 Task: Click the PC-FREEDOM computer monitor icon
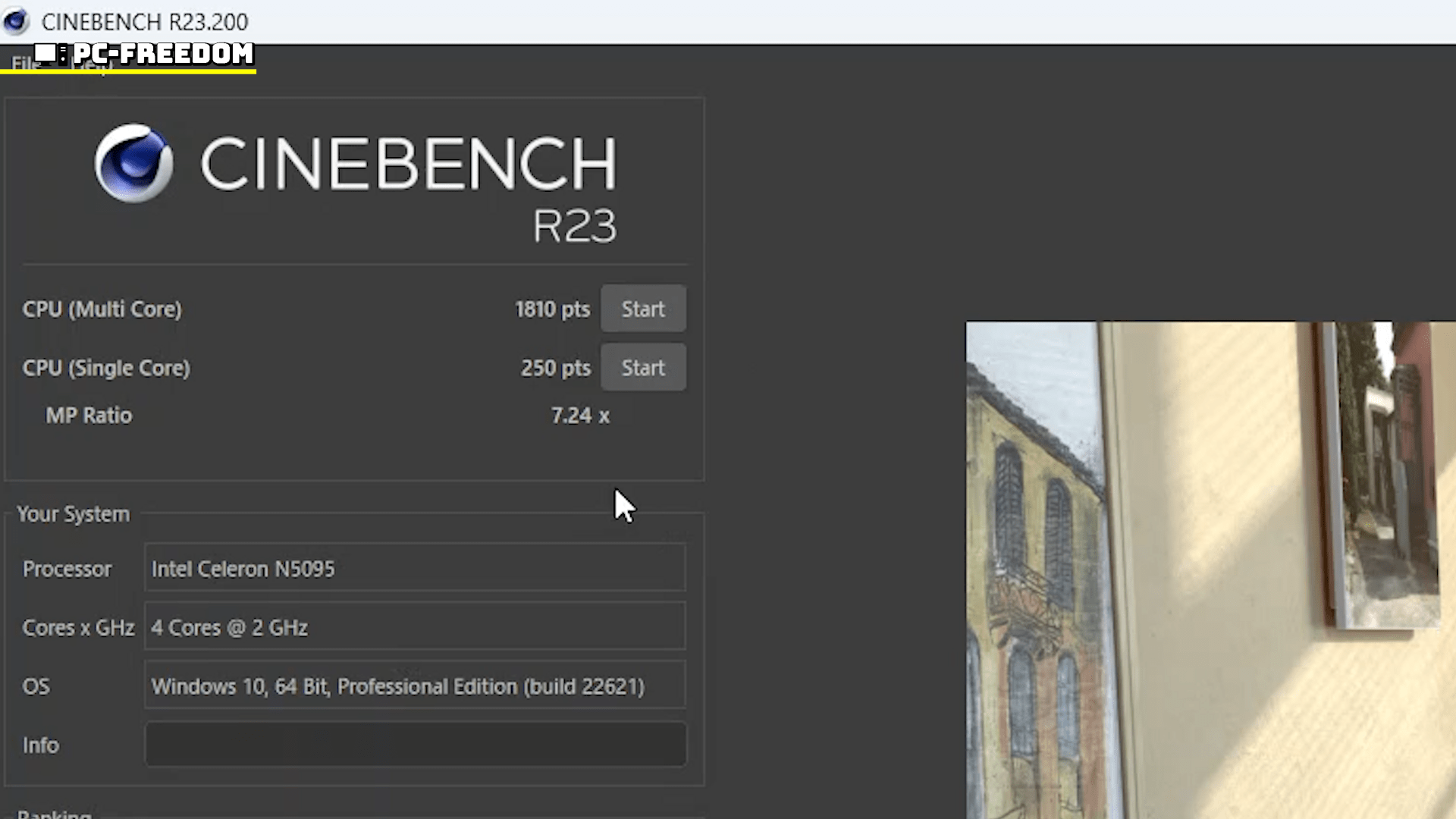(x=47, y=53)
